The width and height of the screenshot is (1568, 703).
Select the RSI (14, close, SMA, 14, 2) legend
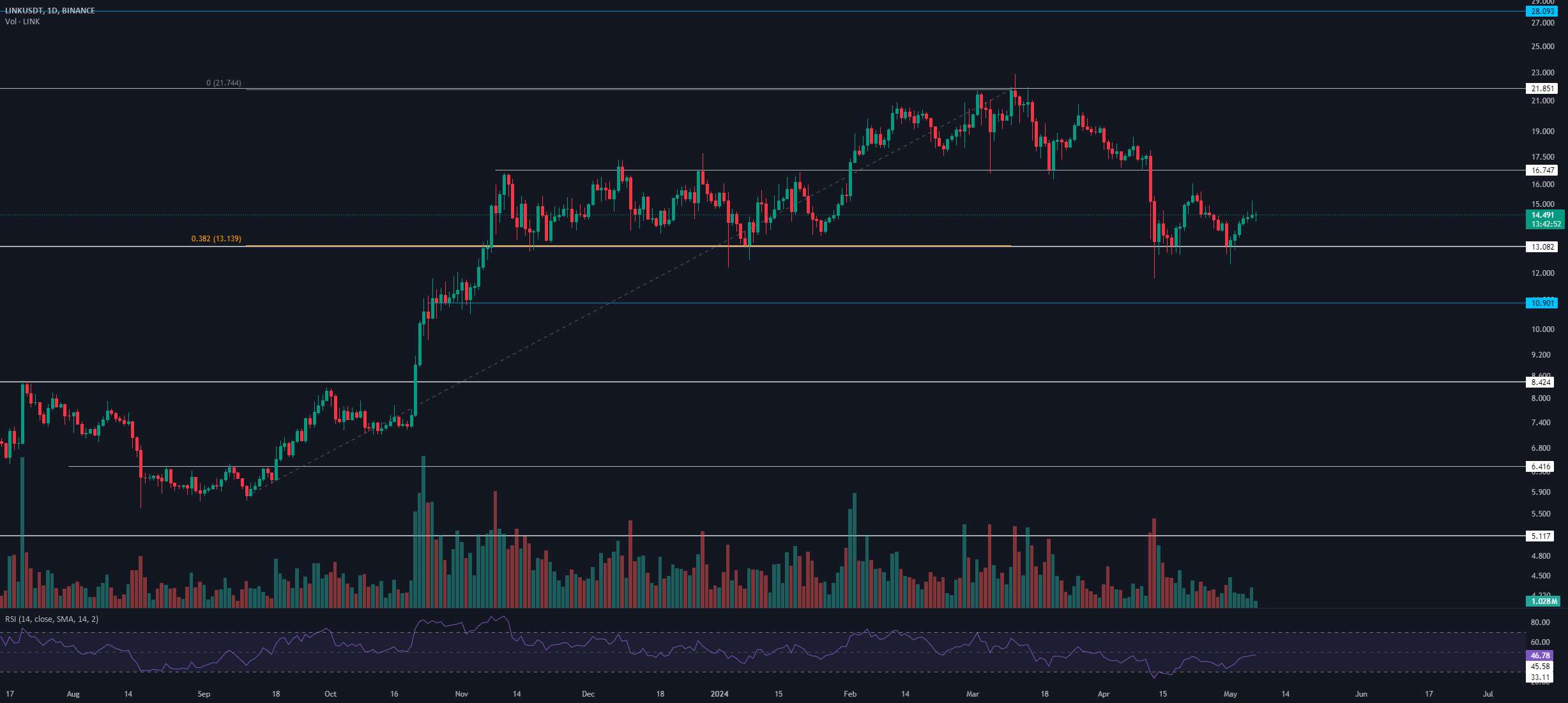click(52, 619)
